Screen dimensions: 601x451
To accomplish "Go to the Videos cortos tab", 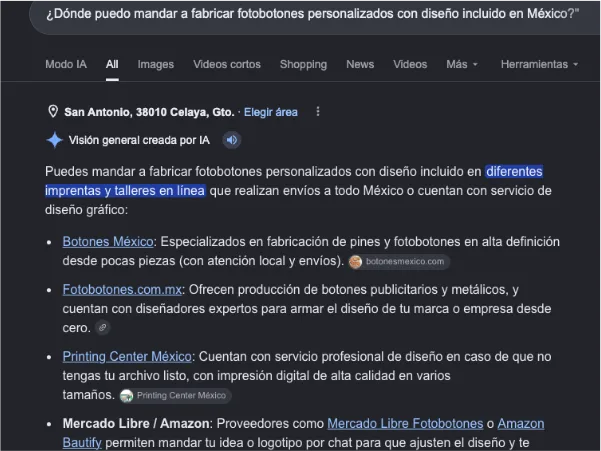I will coord(227,64).
